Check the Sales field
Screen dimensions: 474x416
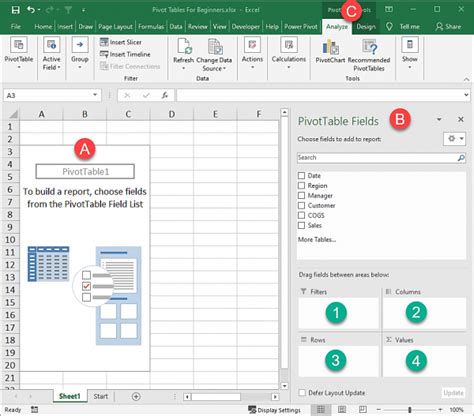point(301,225)
